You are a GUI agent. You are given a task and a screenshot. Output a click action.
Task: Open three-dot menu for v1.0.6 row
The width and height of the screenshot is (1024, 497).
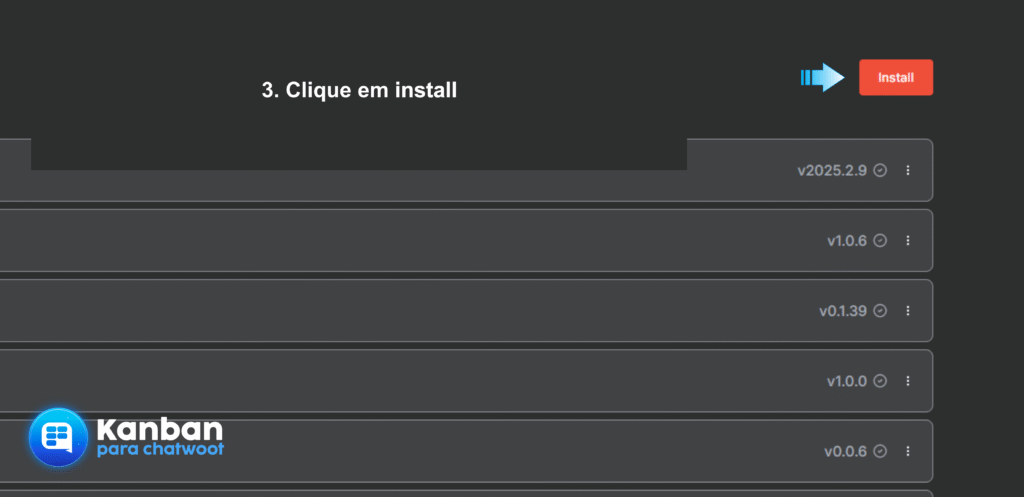click(908, 241)
